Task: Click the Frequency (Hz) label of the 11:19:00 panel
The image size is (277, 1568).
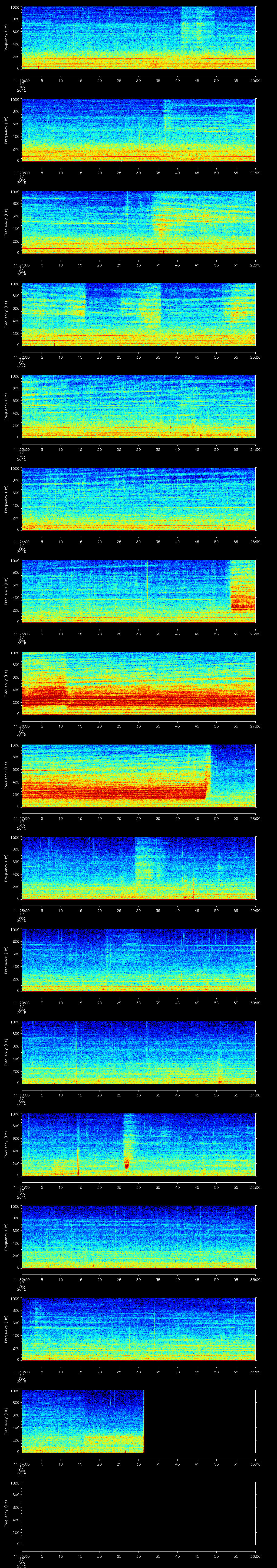Action: [x=6, y=38]
